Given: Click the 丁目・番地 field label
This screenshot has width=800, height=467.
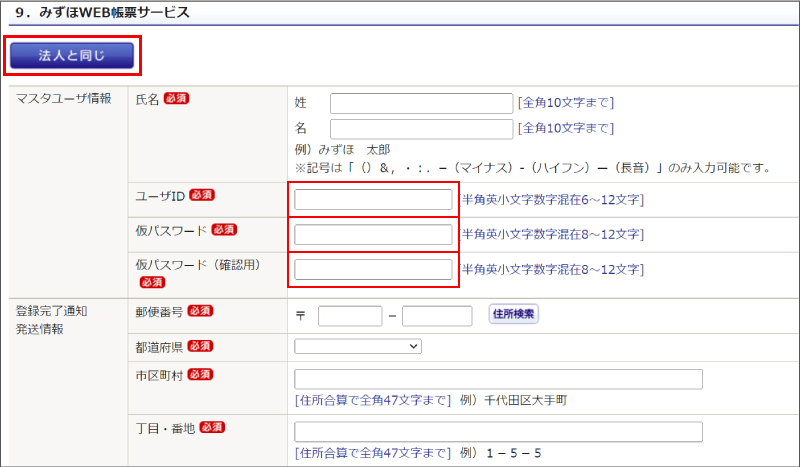Looking at the screenshot, I should click(x=165, y=428).
